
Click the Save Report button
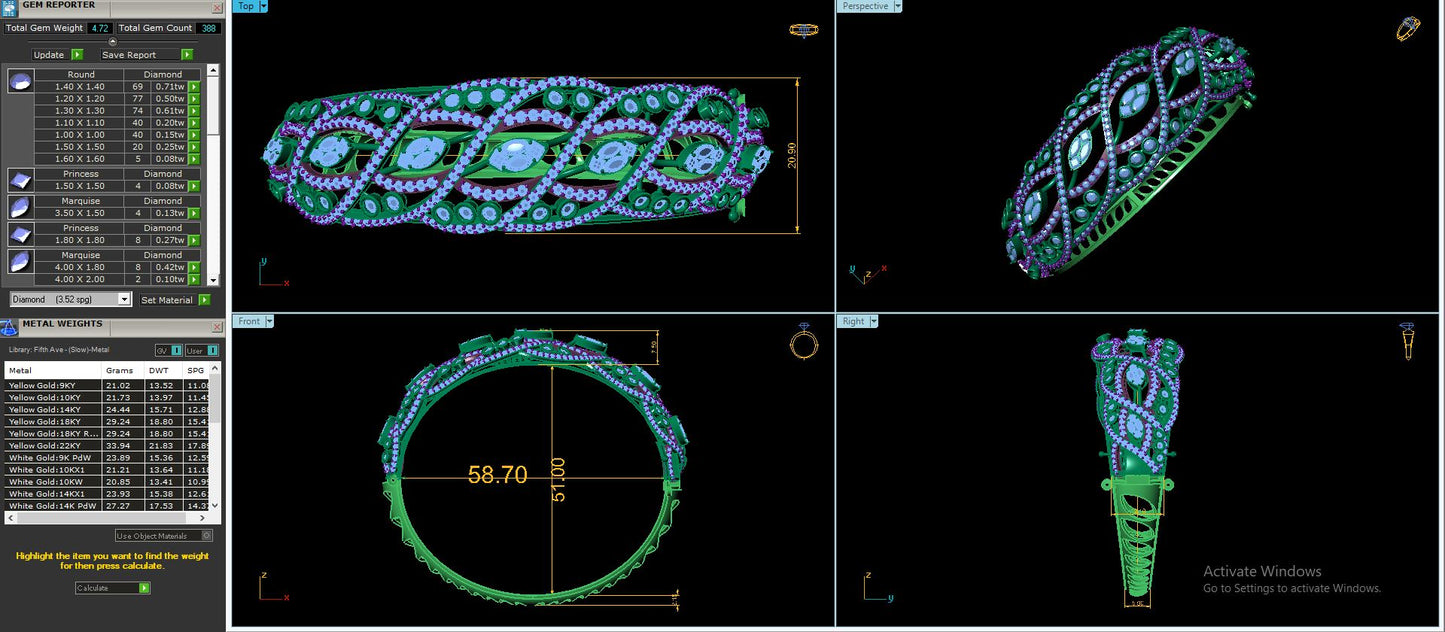tap(139, 55)
